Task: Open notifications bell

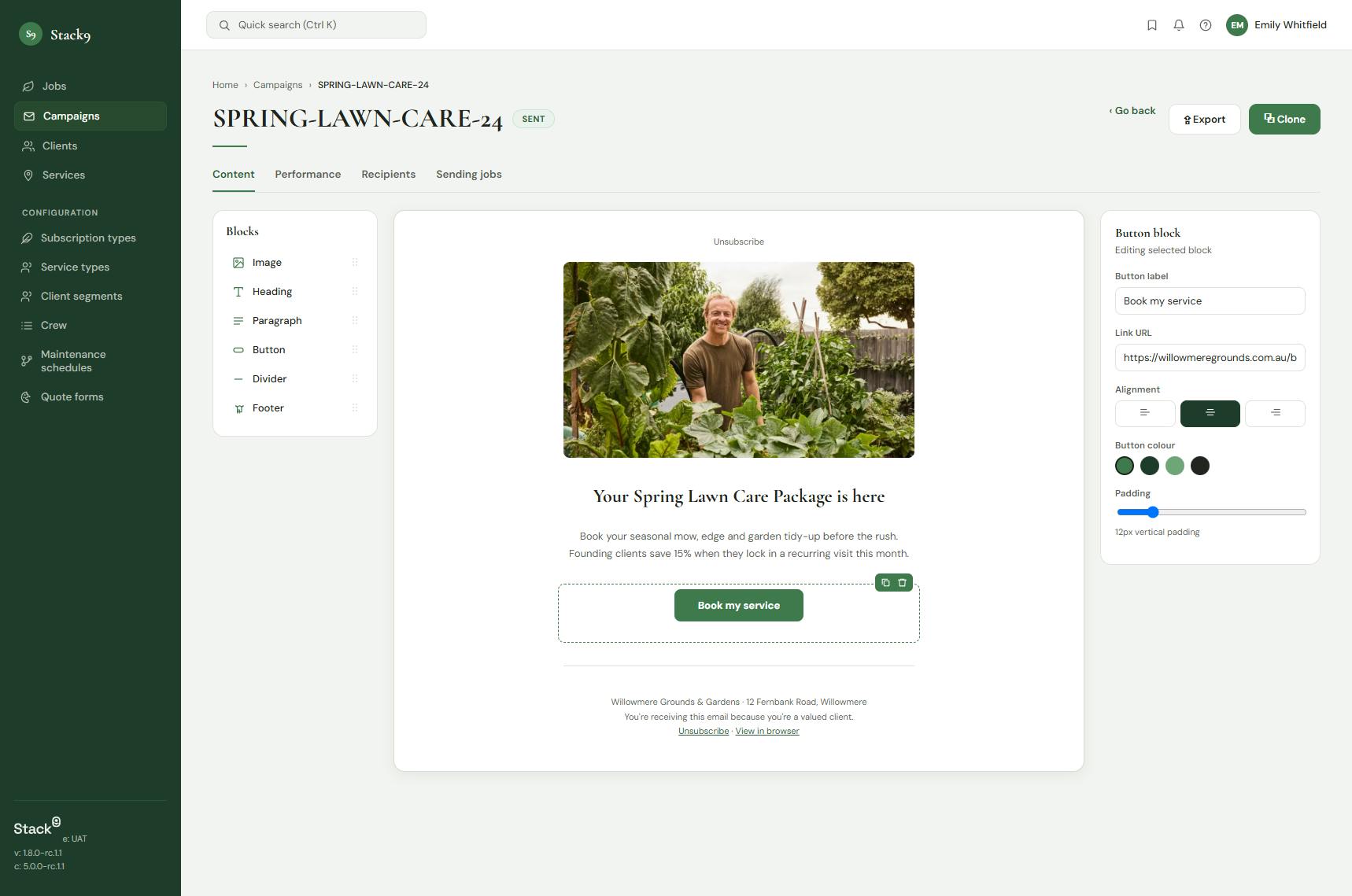Action: coord(1179,25)
